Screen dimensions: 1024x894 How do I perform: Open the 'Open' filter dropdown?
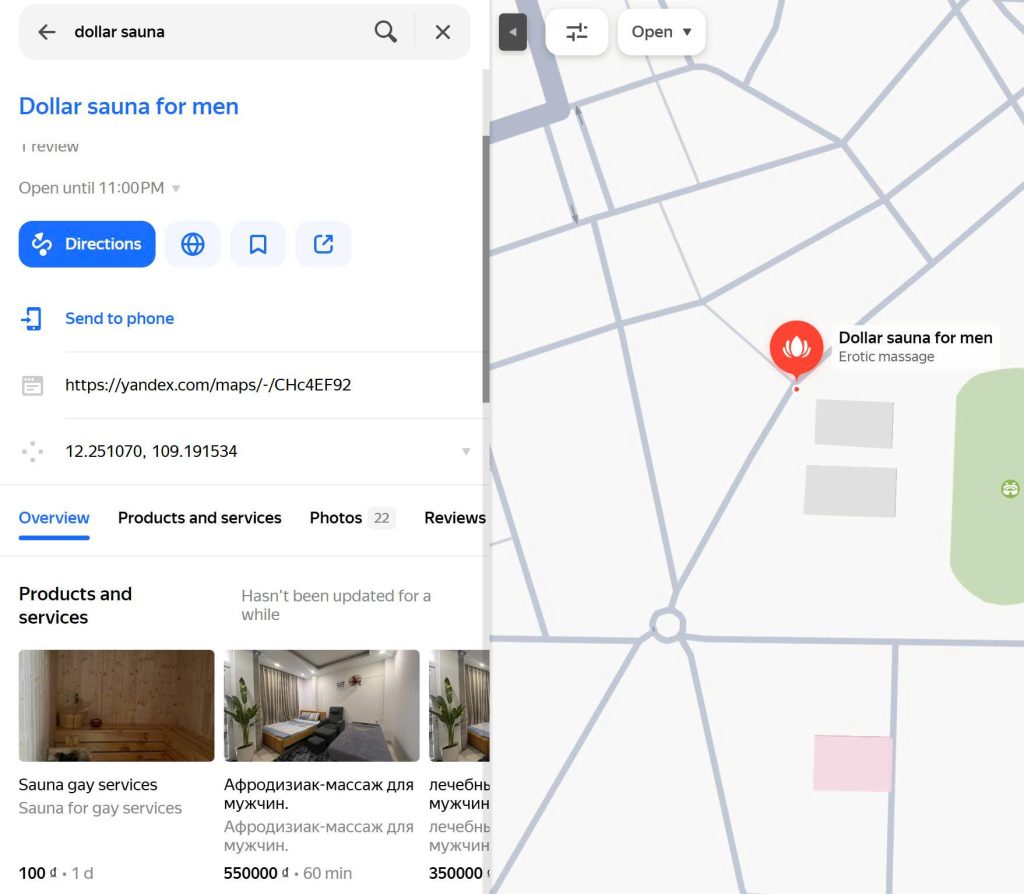click(x=661, y=32)
